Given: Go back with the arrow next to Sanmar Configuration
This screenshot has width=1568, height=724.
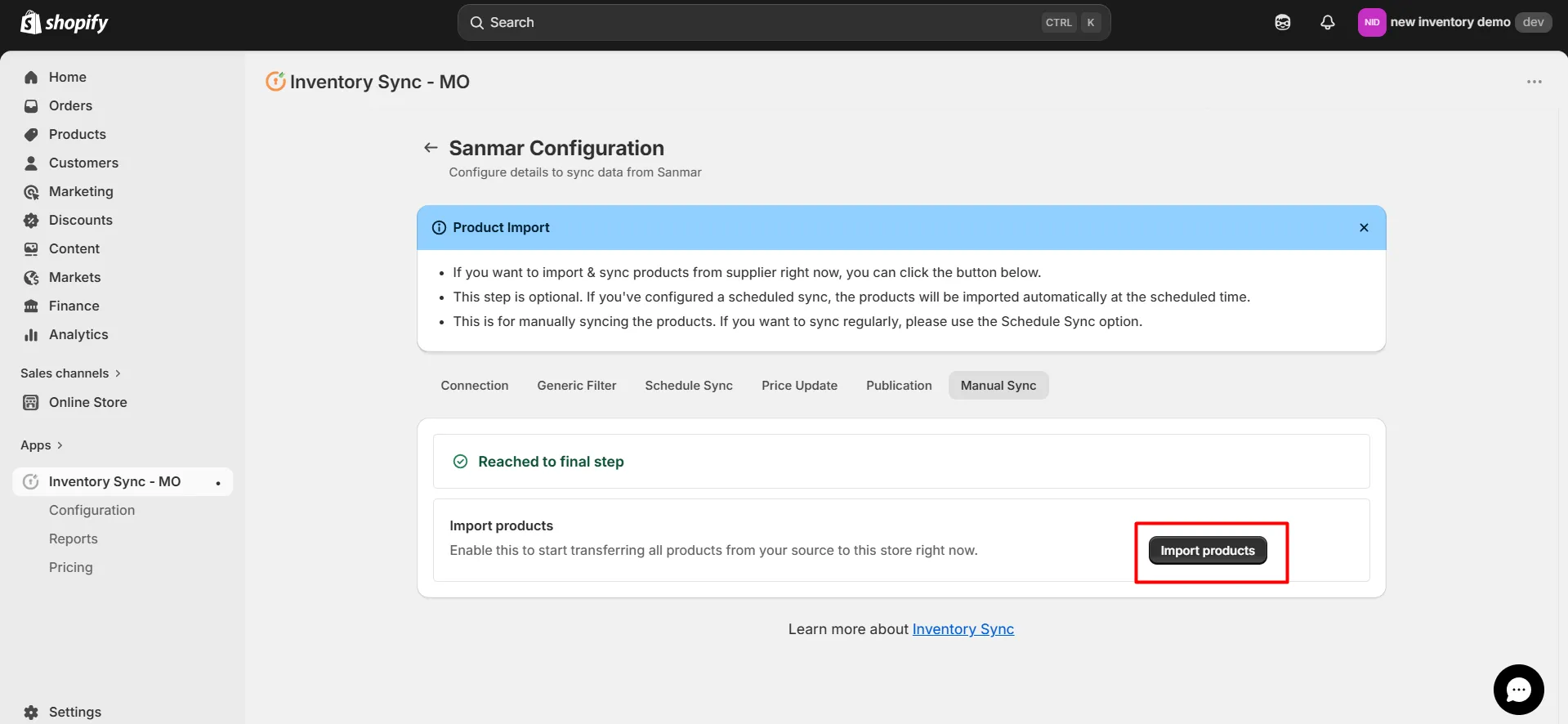Looking at the screenshot, I should coord(431,148).
